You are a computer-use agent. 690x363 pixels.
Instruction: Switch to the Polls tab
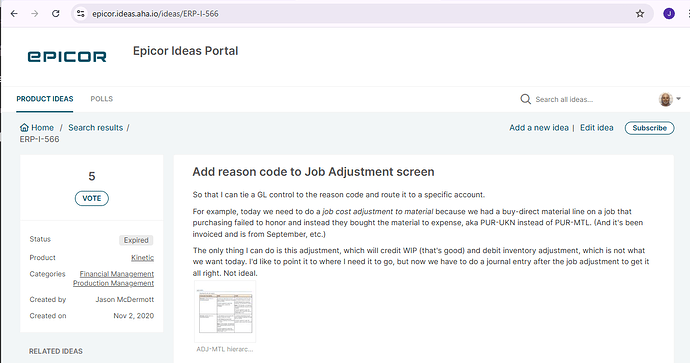(x=102, y=99)
